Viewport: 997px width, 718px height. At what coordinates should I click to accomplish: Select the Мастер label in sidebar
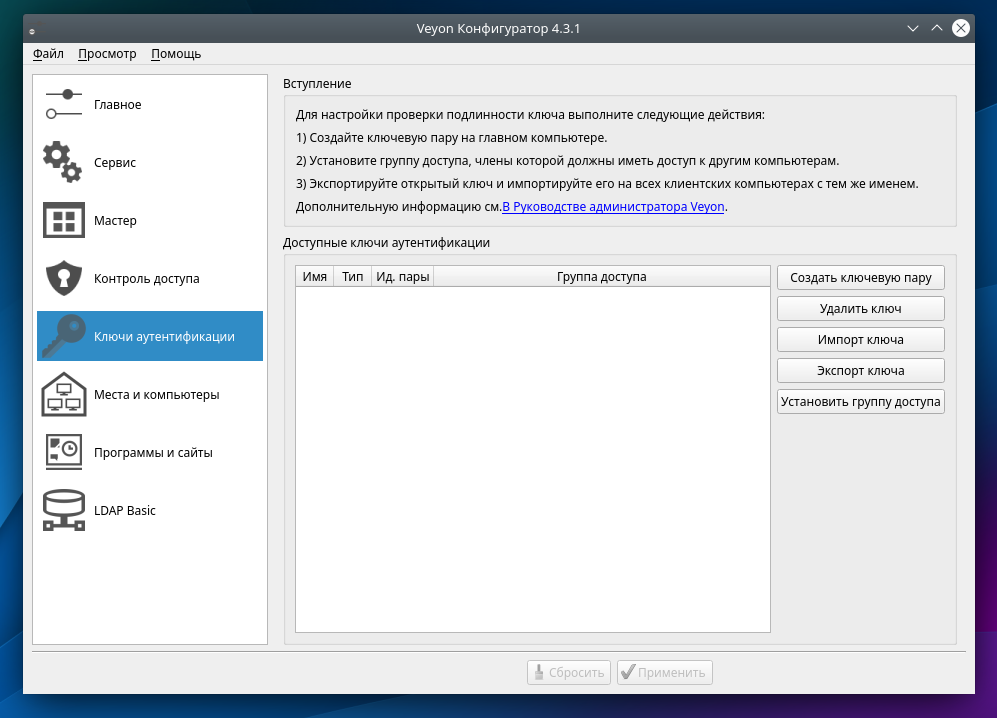[x=115, y=220]
